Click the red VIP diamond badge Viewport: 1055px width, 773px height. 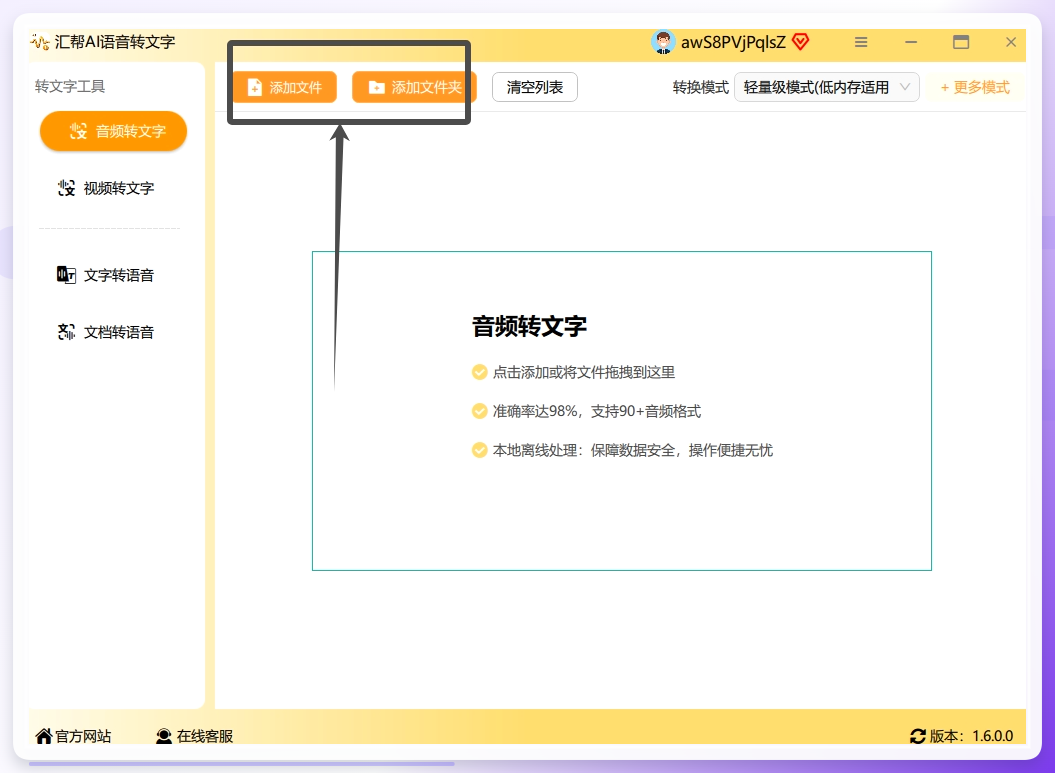pos(801,42)
